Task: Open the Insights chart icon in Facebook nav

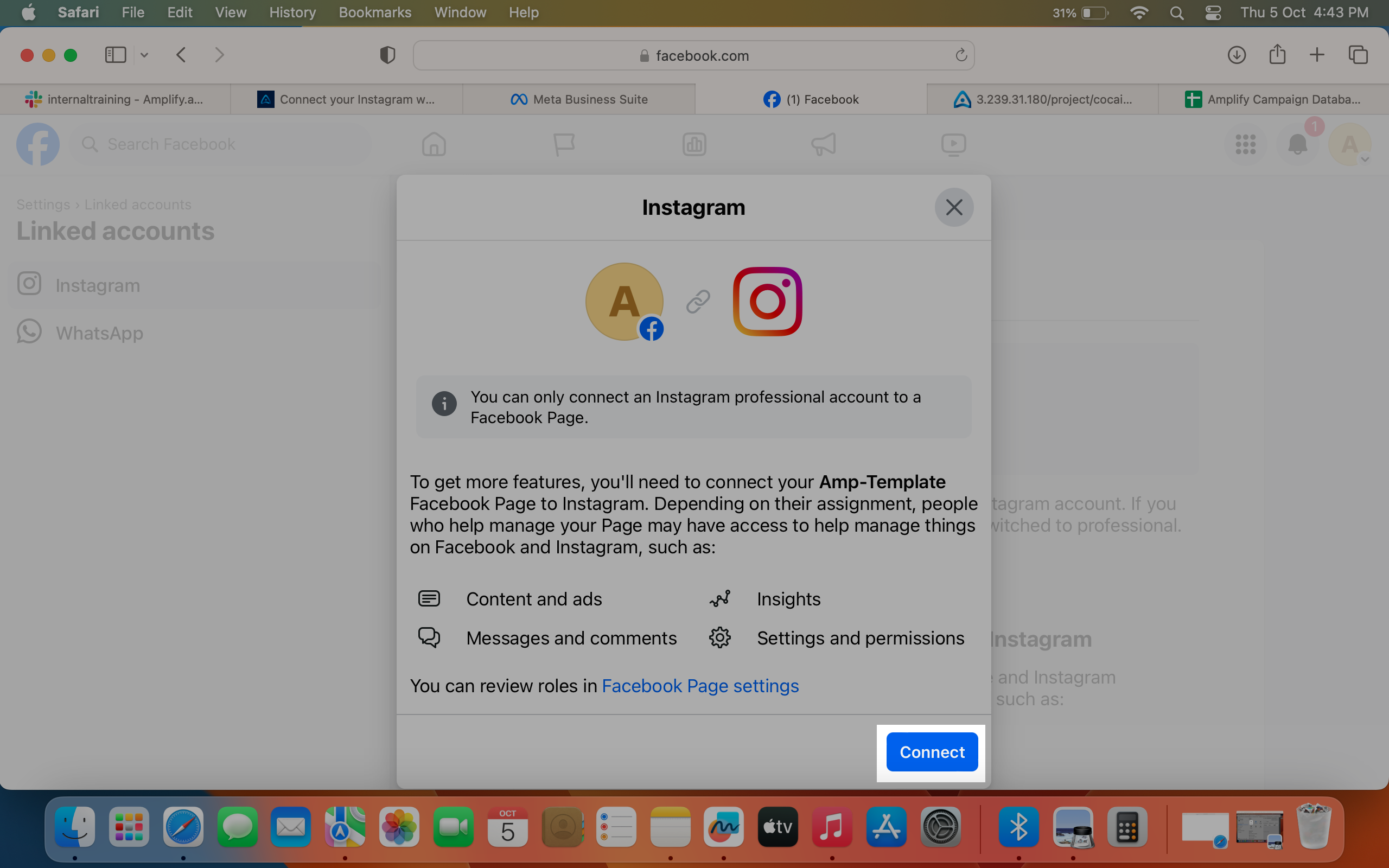Action: pyautogui.click(x=694, y=144)
